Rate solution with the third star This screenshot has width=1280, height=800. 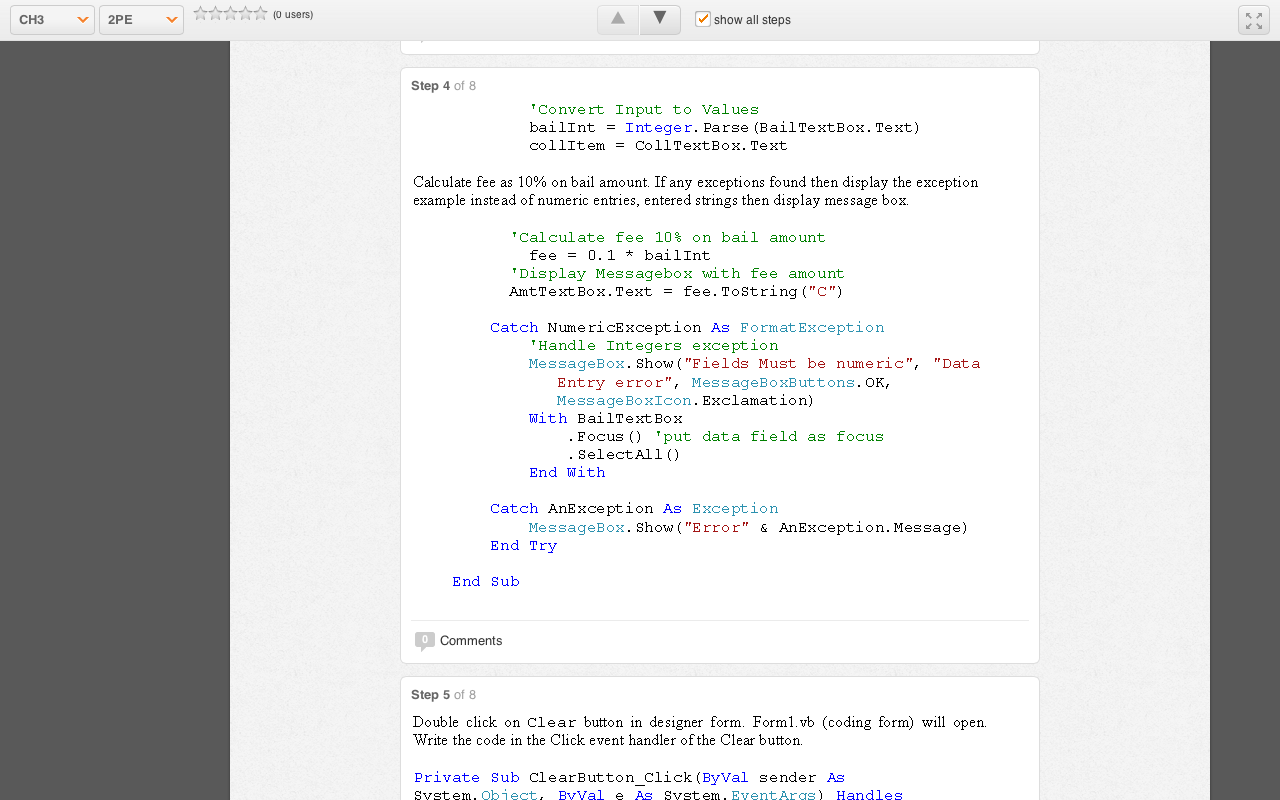(230, 13)
